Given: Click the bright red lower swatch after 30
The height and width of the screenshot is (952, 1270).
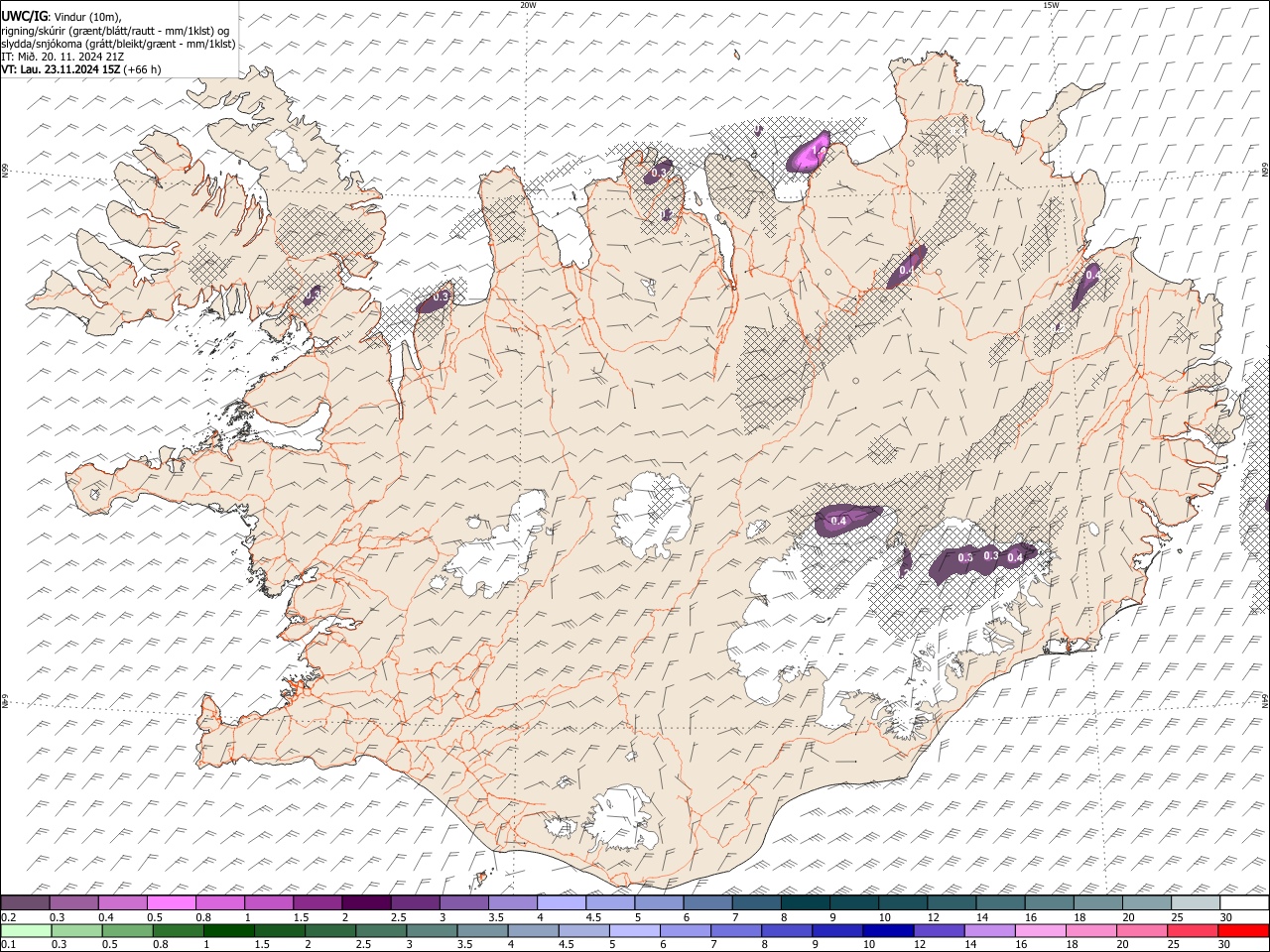Looking at the screenshot, I should (1242, 930).
